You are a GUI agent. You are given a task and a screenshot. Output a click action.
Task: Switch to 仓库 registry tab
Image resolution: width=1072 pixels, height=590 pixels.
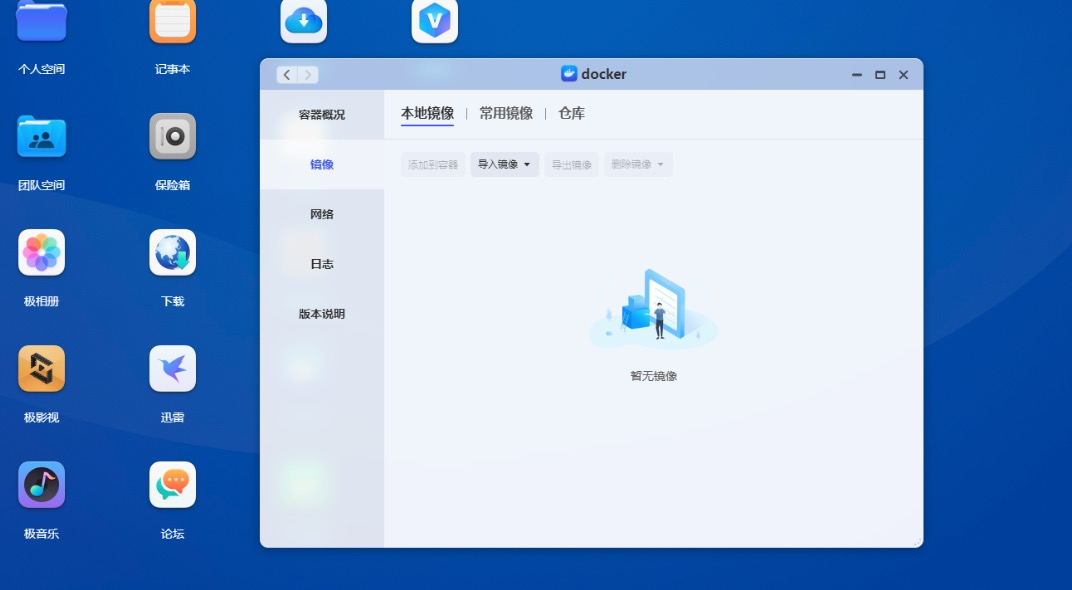572,113
